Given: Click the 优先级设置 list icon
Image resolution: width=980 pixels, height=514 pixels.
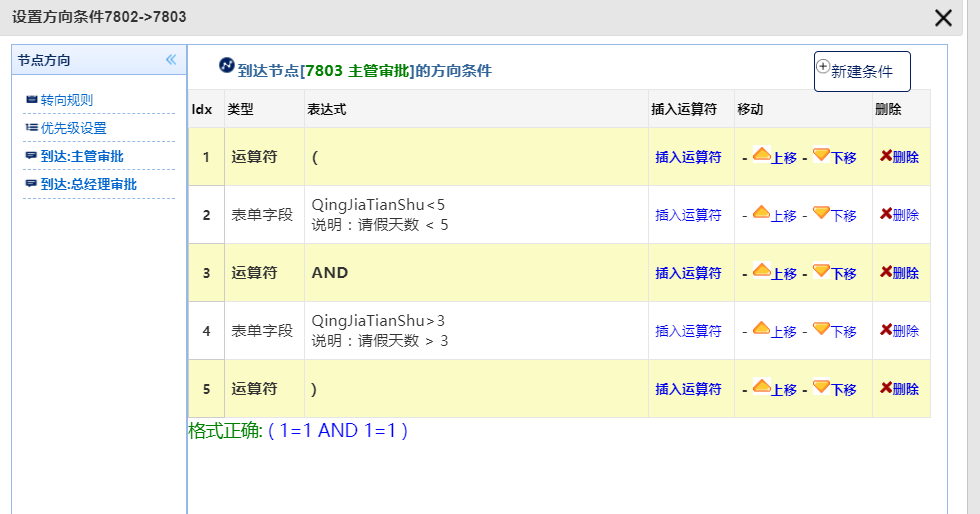Looking at the screenshot, I should [32, 128].
